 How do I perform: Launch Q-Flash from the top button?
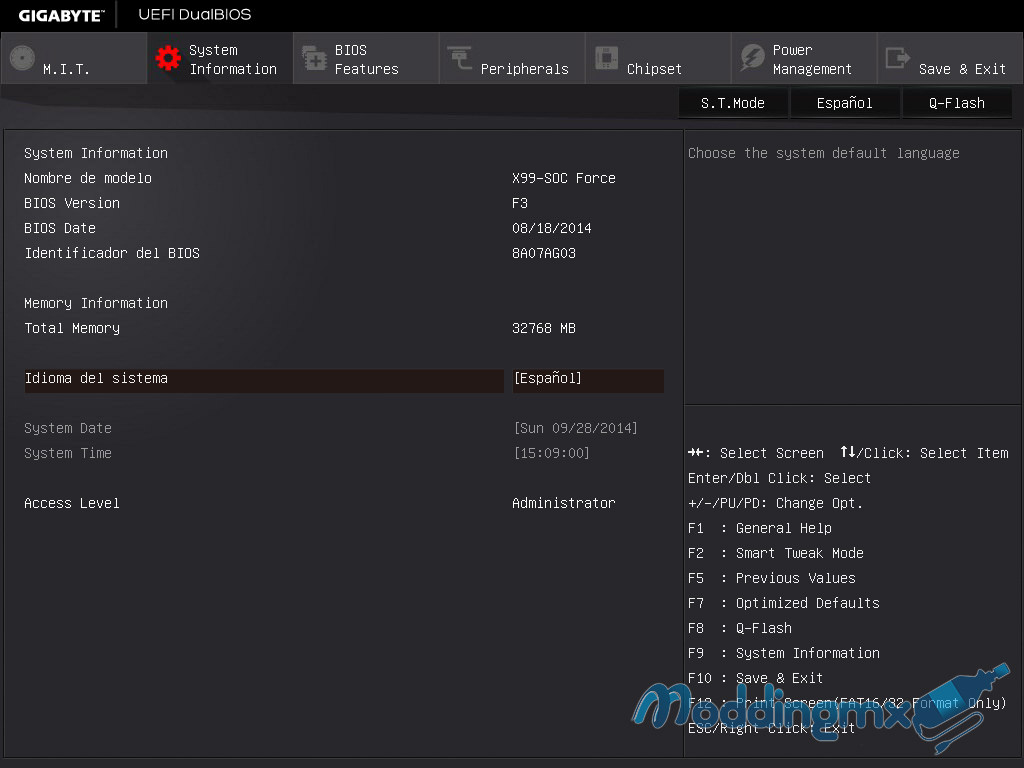pyautogui.click(x=957, y=103)
